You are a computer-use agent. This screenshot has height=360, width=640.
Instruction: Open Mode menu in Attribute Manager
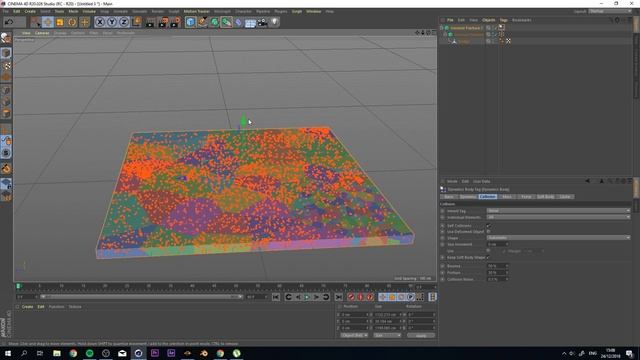coord(452,181)
